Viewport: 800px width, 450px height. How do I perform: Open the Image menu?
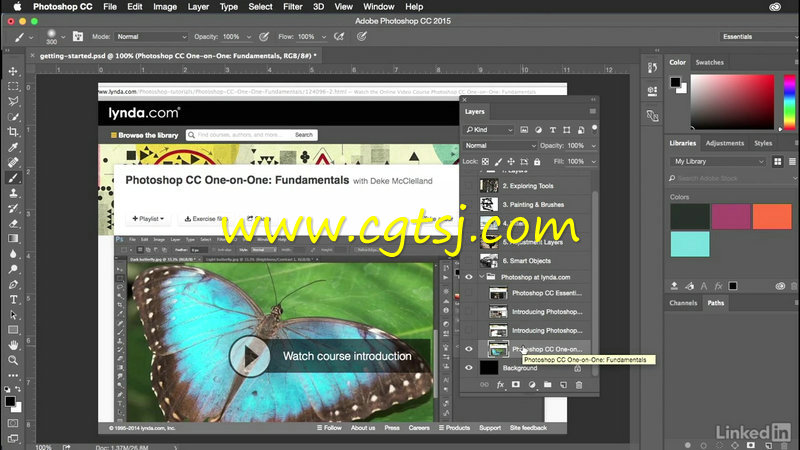click(x=165, y=7)
